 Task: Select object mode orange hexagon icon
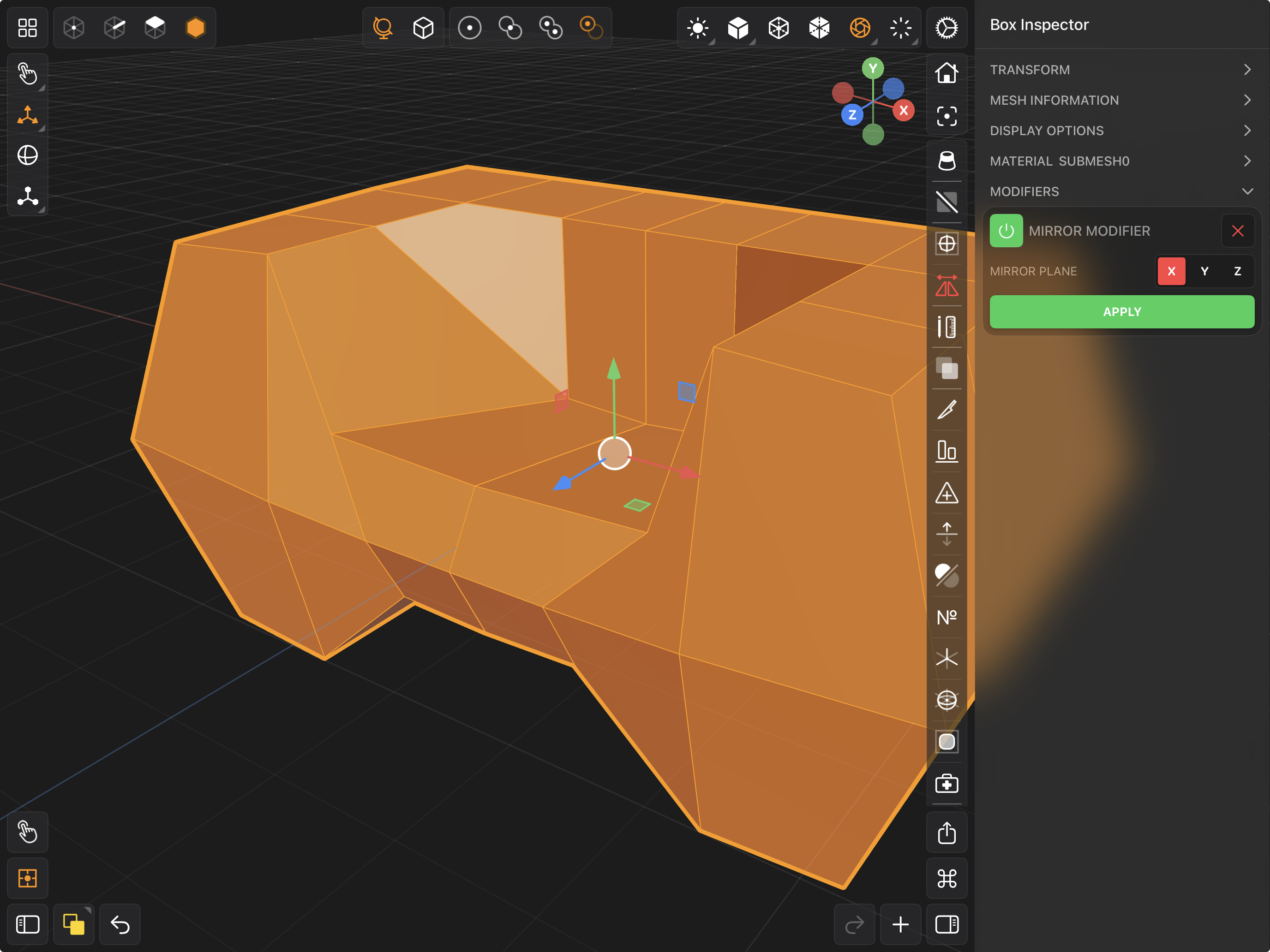coord(196,28)
